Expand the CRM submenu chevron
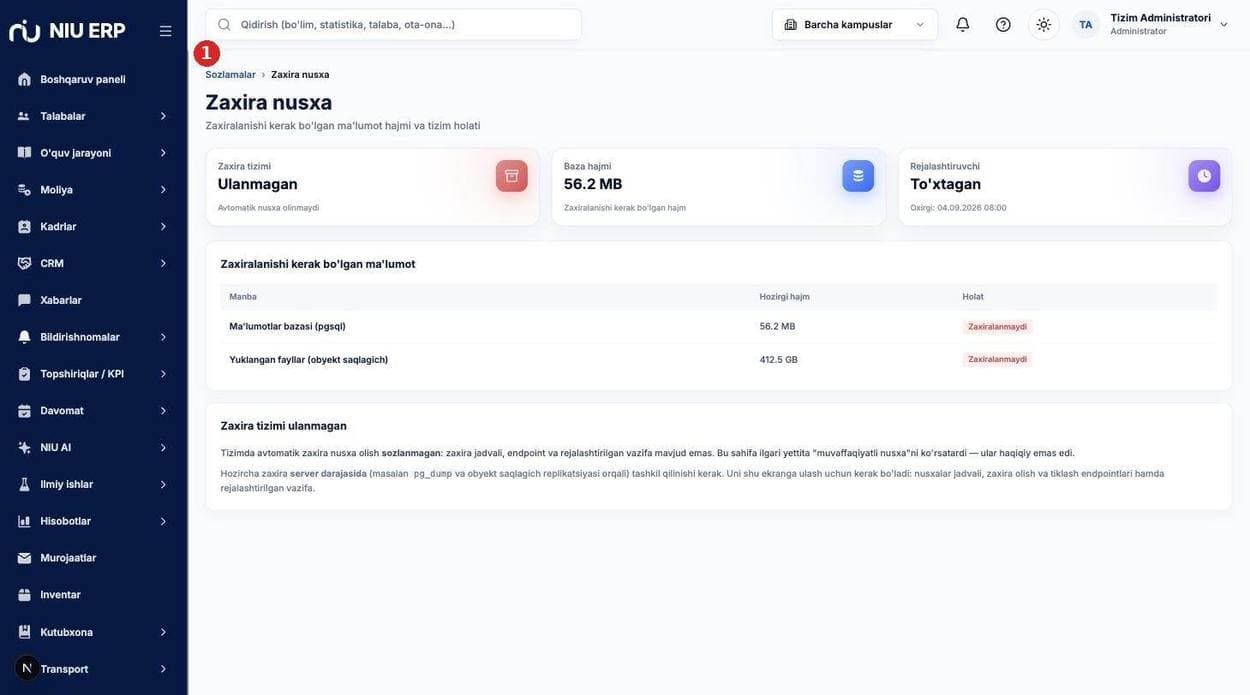Viewport: 1250px width, 695px height. tap(163, 263)
